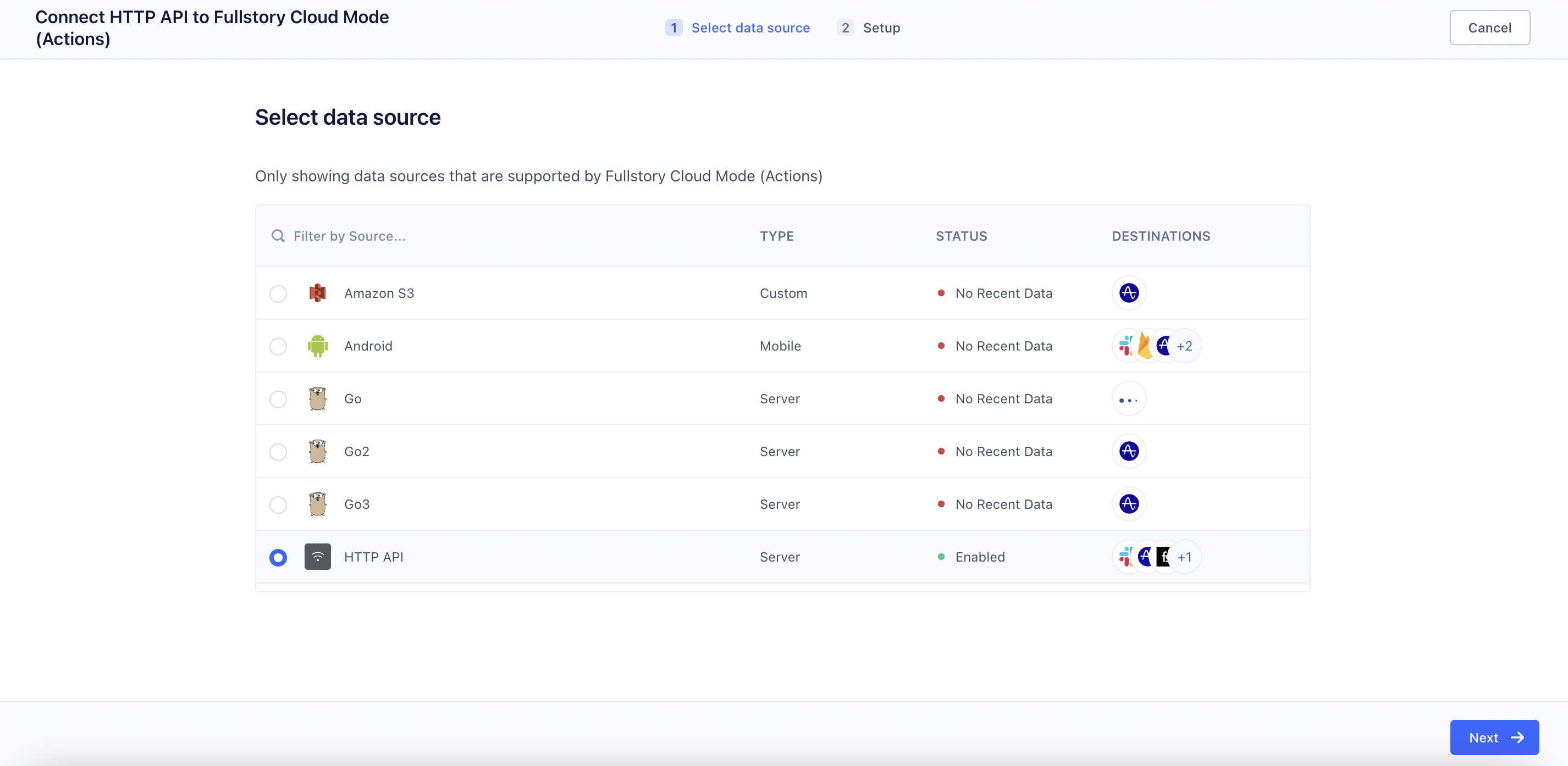The image size is (1568, 766).
Task: Choose the Go2 source radio button
Action: (x=278, y=452)
